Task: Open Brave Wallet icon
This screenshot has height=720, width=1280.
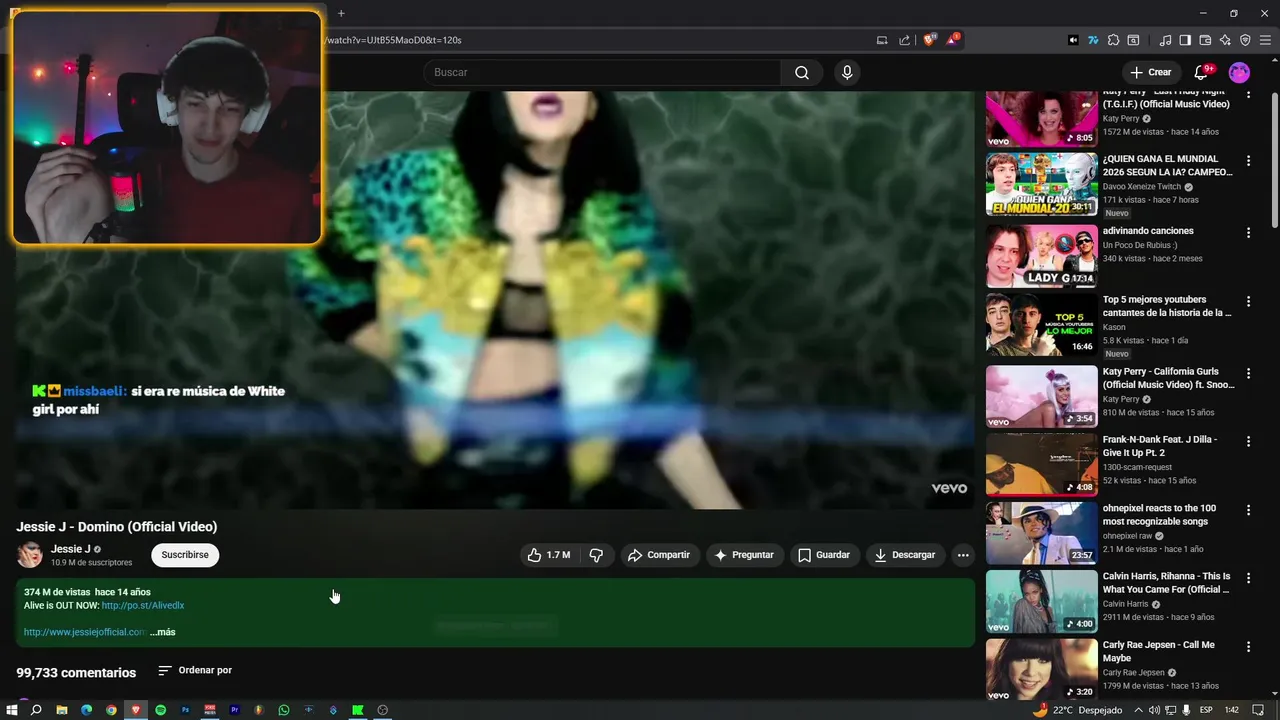Action: [x=1205, y=40]
